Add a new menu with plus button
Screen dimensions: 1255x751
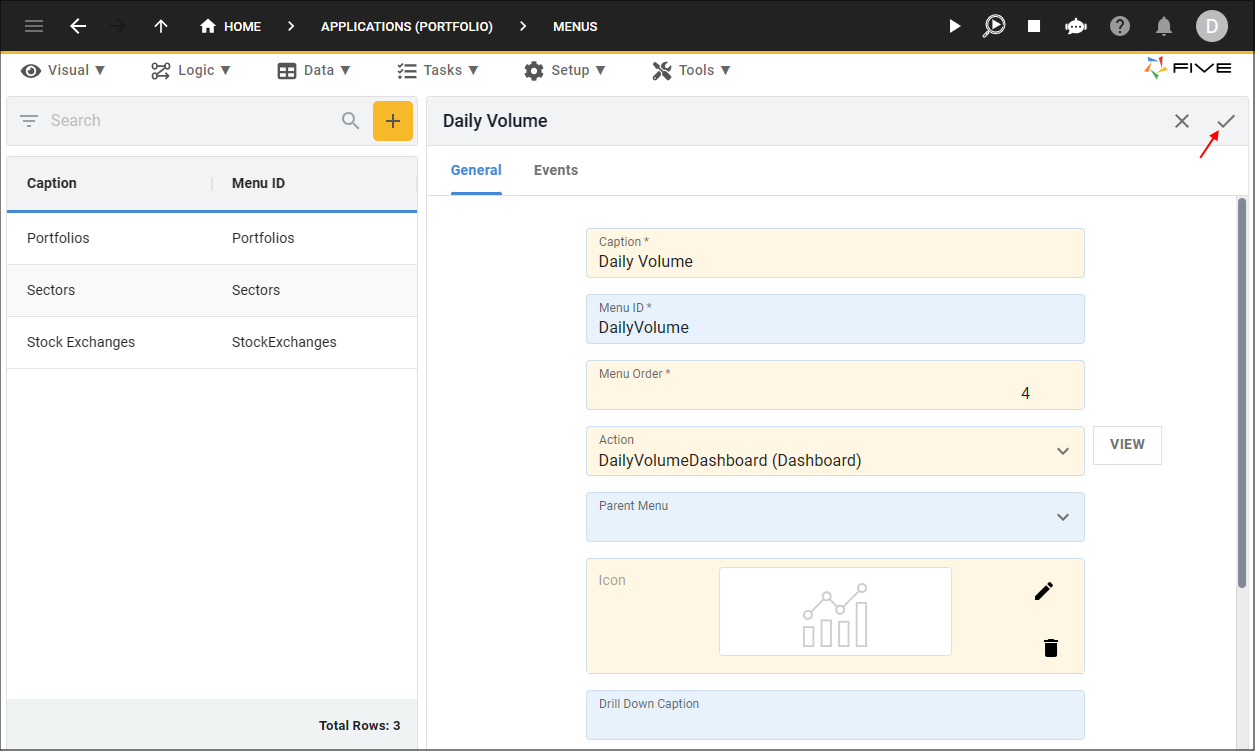tap(393, 121)
